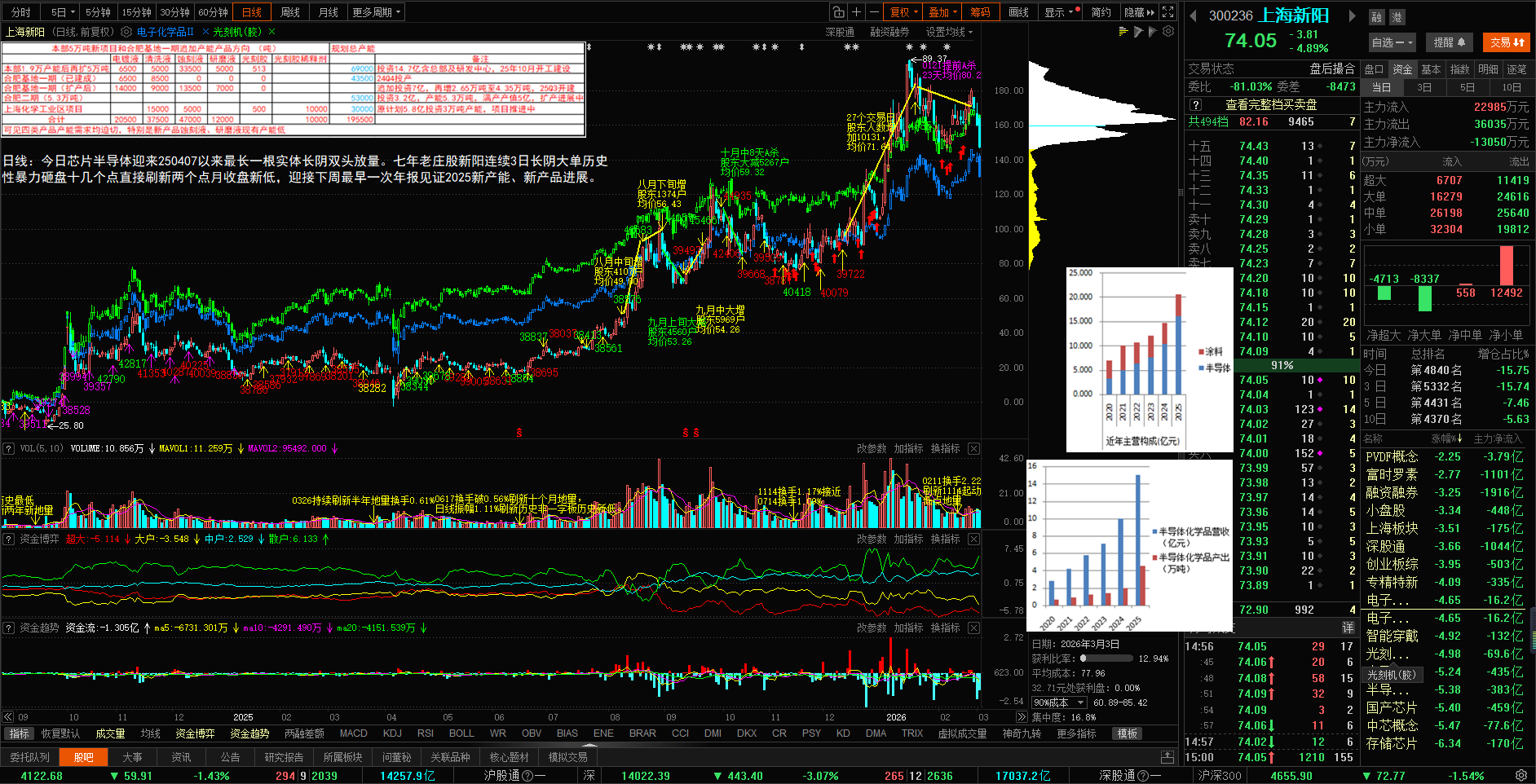Zoom in the chart with the plus icon
1536x784 pixels.
coord(856,12)
